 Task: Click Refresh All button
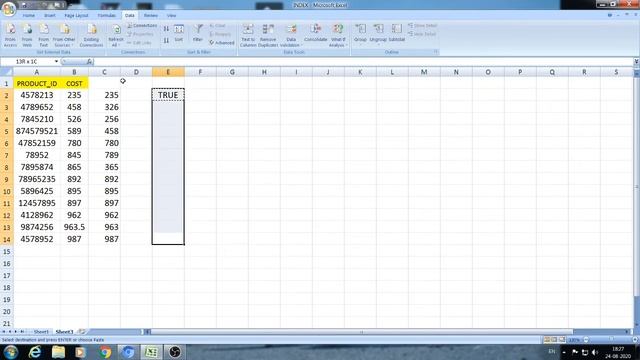116,35
